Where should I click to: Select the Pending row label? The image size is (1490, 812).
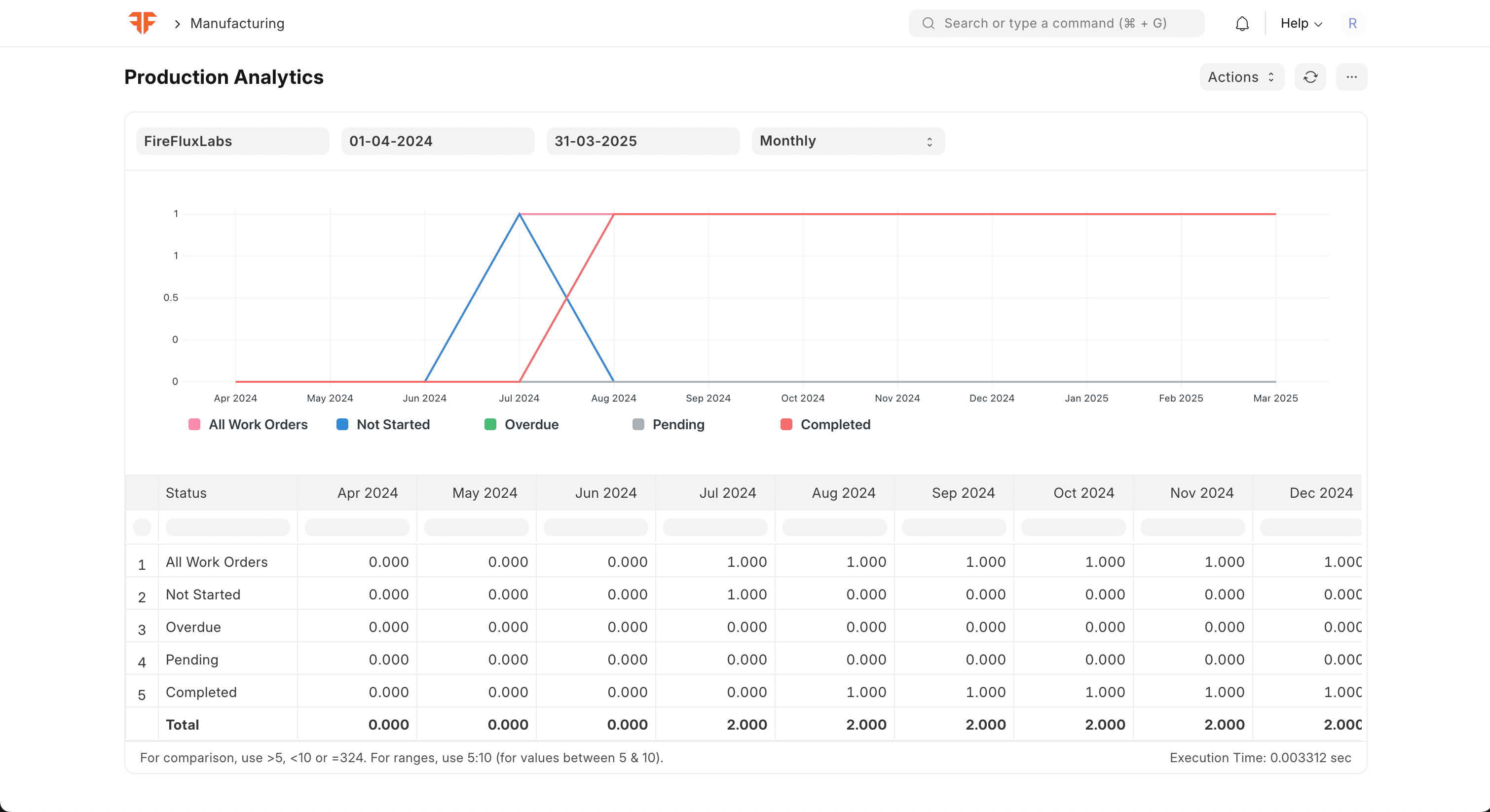click(x=192, y=660)
